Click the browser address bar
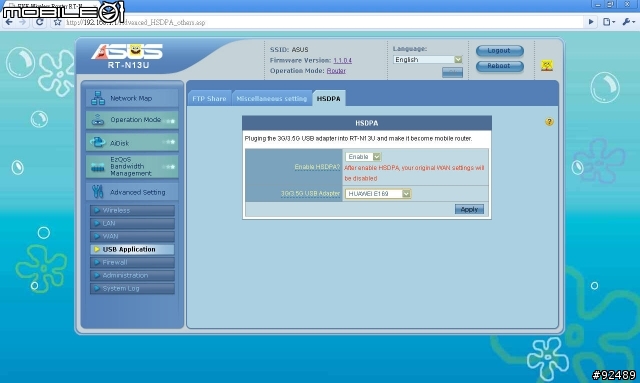Screen dimensions: 640x383 (x=322, y=22)
